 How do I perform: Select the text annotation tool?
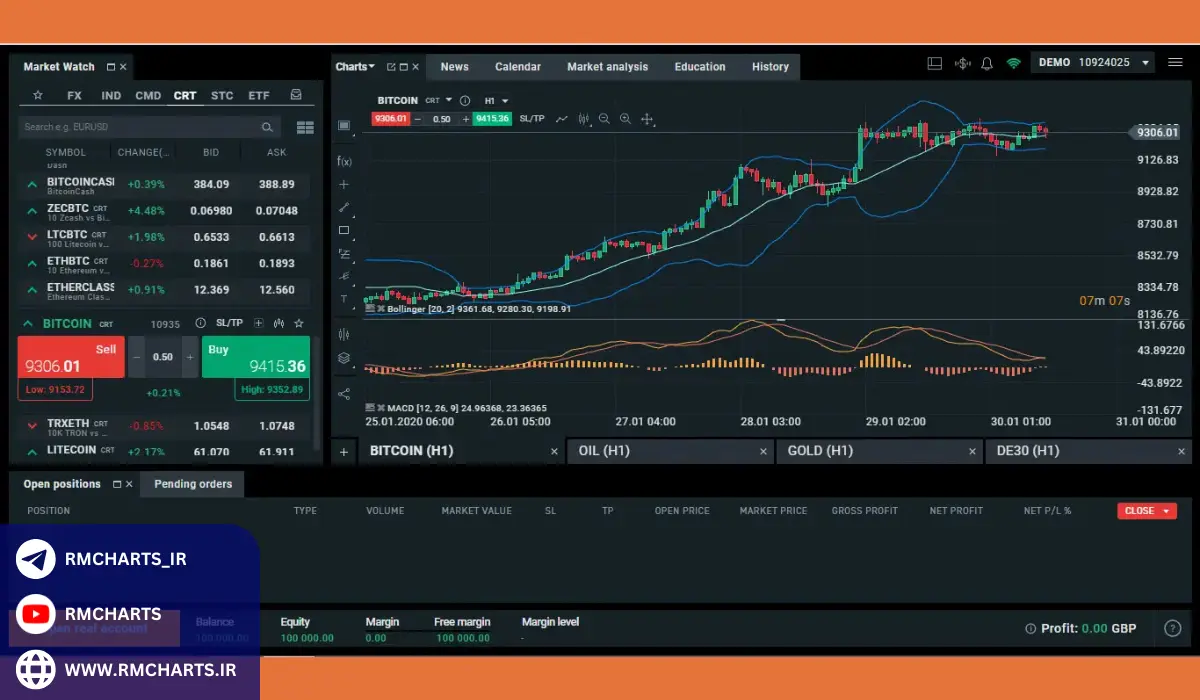coord(344,299)
